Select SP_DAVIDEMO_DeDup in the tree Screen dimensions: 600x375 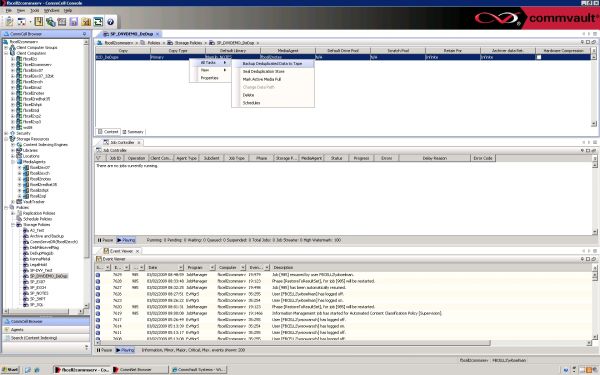tap(49, 276)
